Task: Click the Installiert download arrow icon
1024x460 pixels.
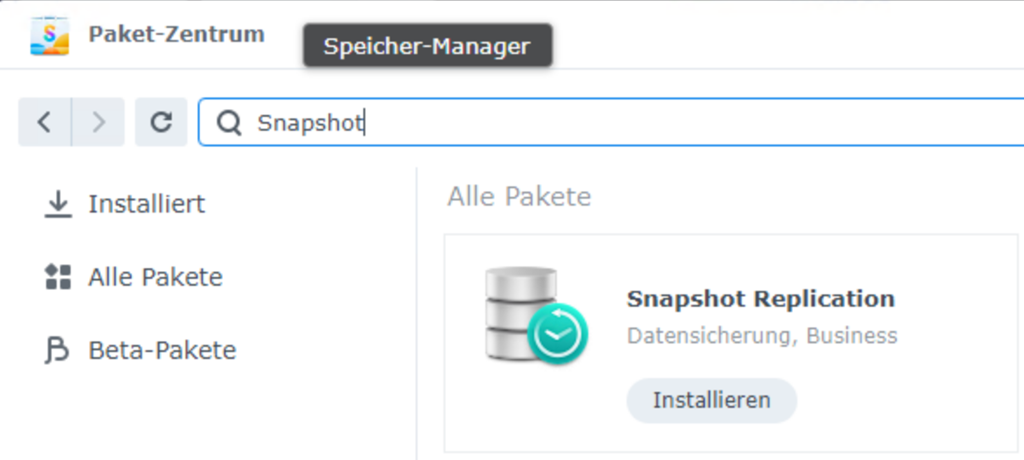Action: 59,204
